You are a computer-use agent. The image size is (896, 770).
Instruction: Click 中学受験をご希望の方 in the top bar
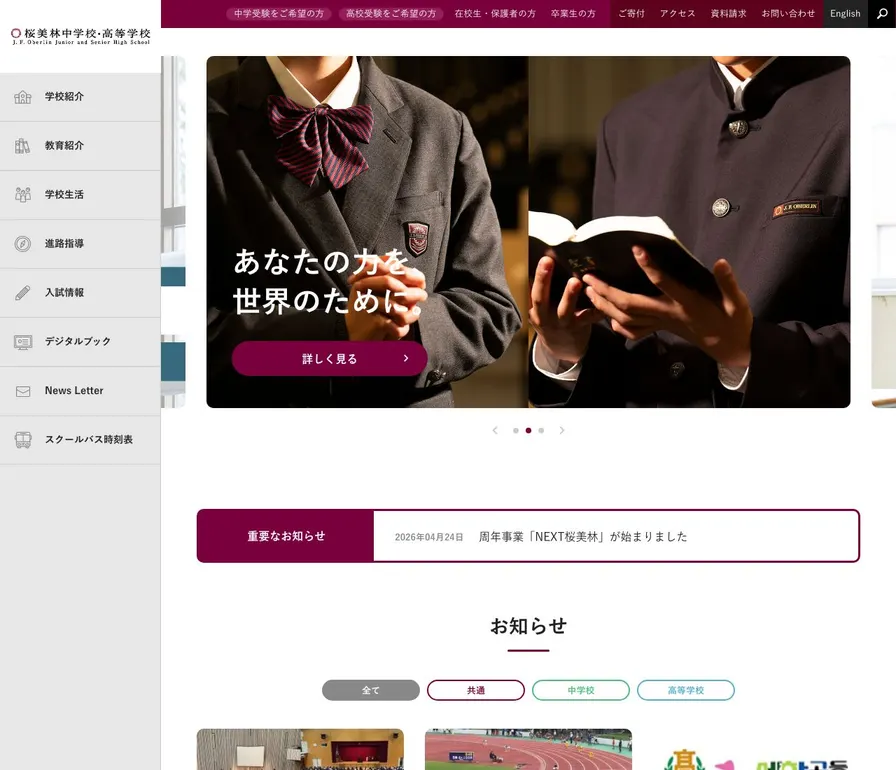tap(279, 13)
